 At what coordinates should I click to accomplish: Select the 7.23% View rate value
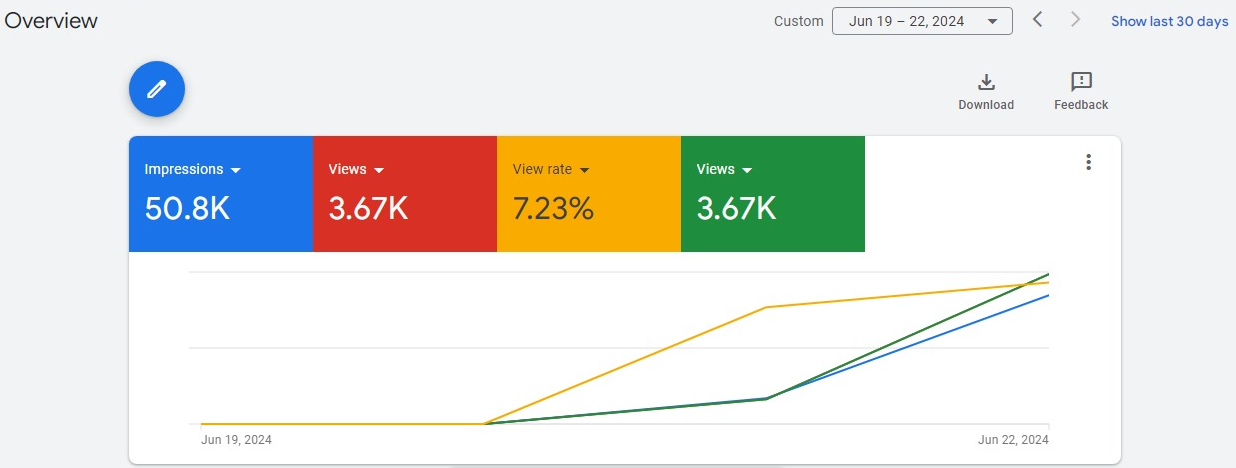coord(553,208)
